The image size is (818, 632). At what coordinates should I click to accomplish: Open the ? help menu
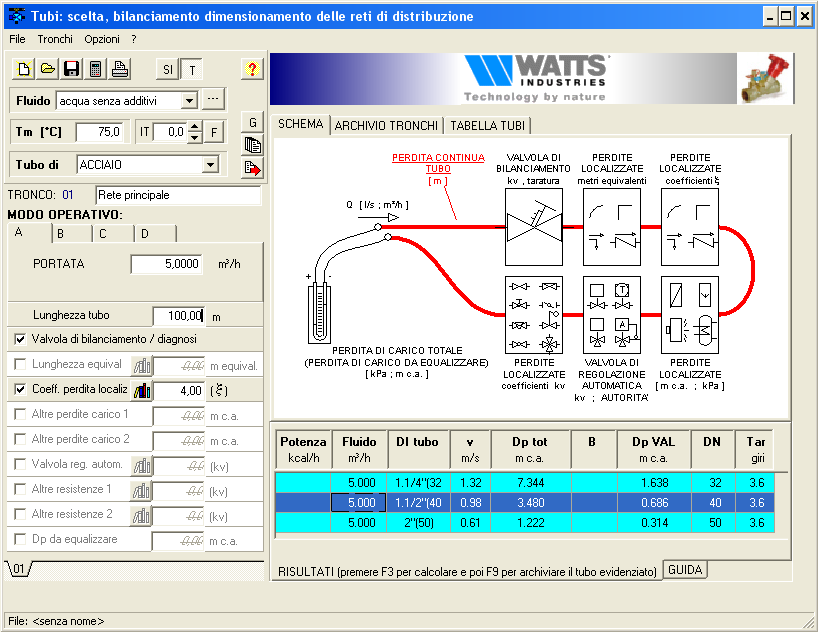point(134,39)
